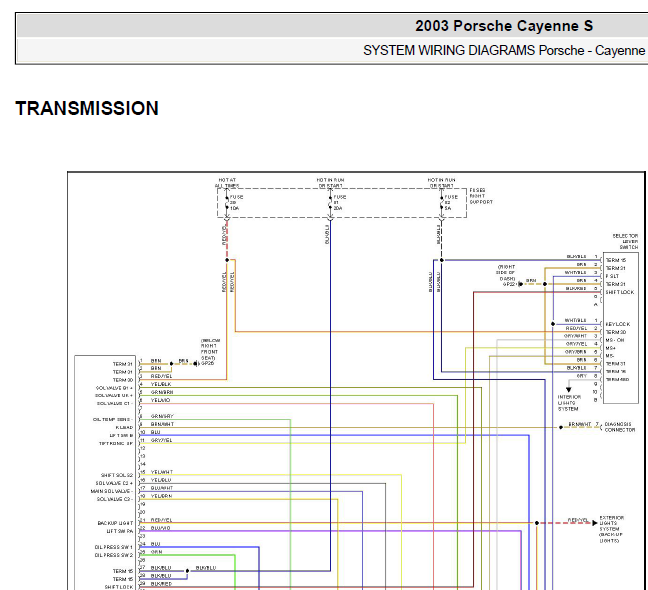Click the 20A fuse label

(x=338, y=208)
